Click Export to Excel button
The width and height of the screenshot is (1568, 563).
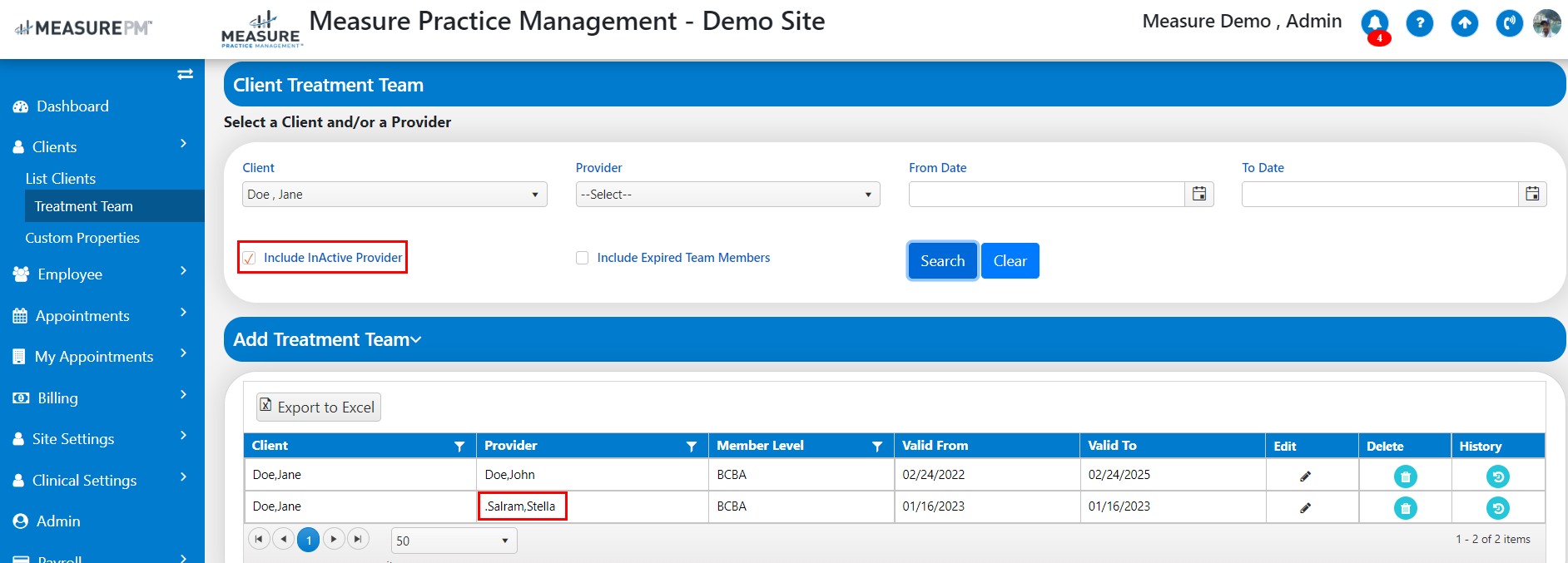318,407
